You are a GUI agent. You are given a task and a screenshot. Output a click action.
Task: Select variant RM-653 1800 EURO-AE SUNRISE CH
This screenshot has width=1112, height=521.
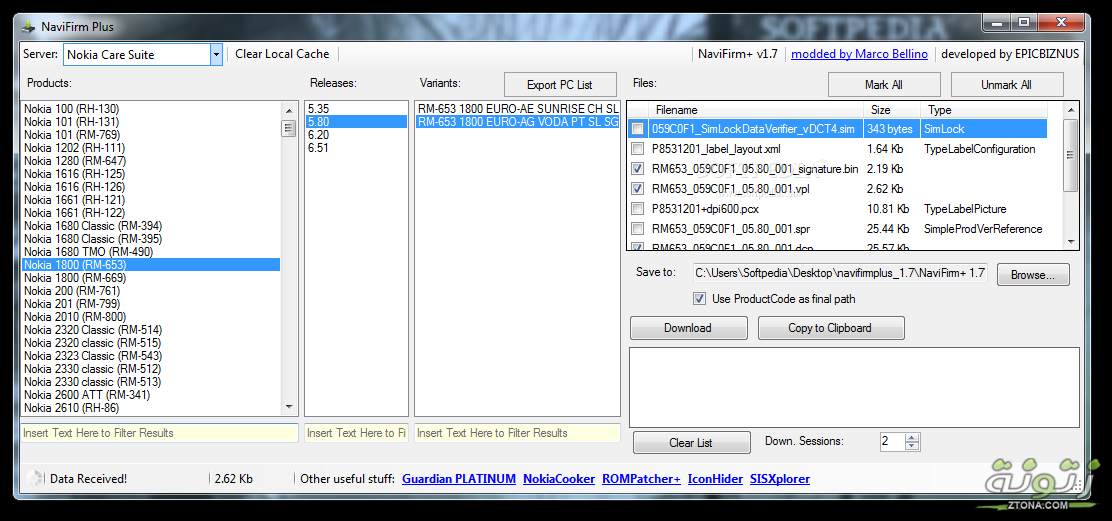tap(518, 108)
